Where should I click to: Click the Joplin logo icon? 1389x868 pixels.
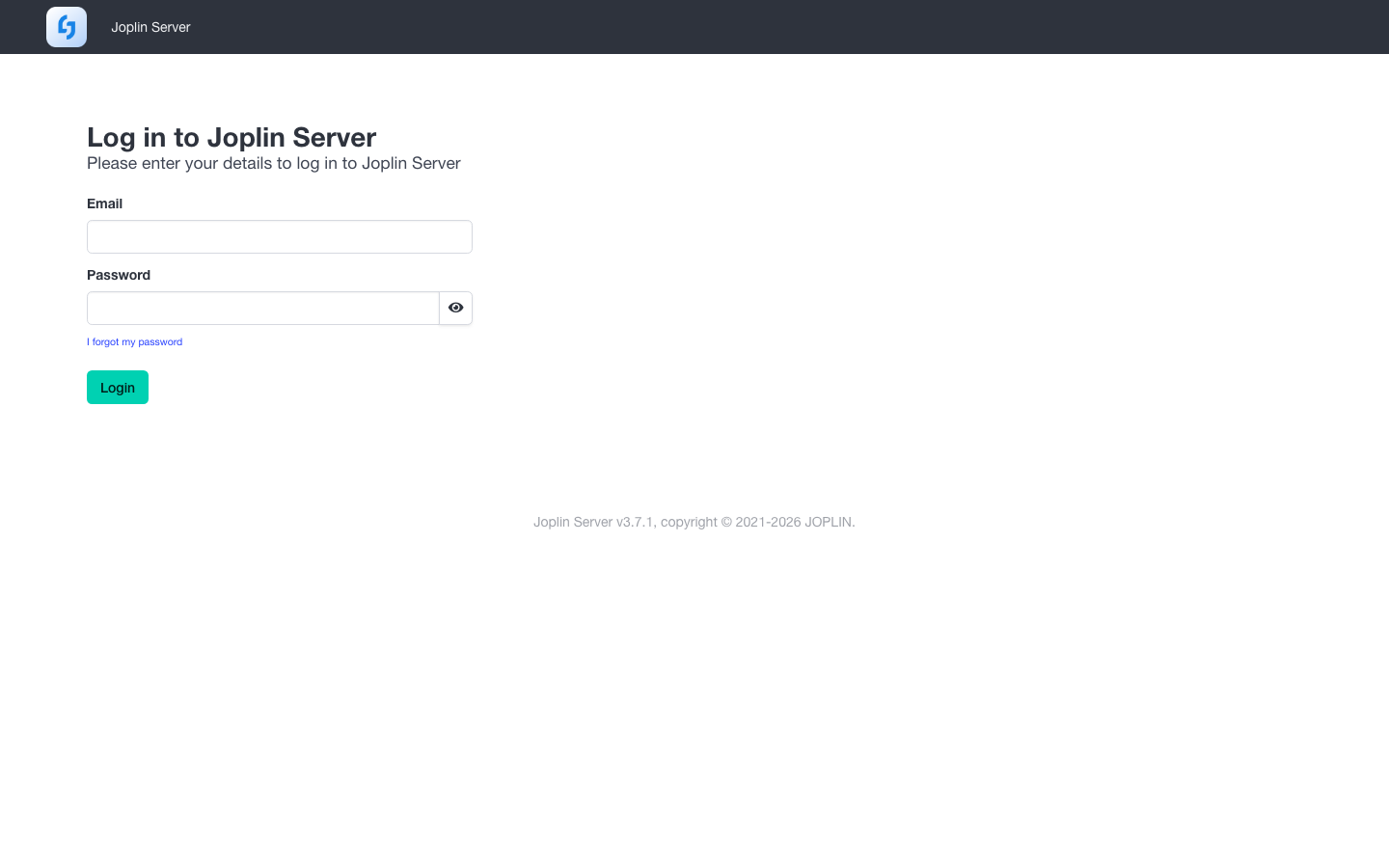click(x=67, y=27)
